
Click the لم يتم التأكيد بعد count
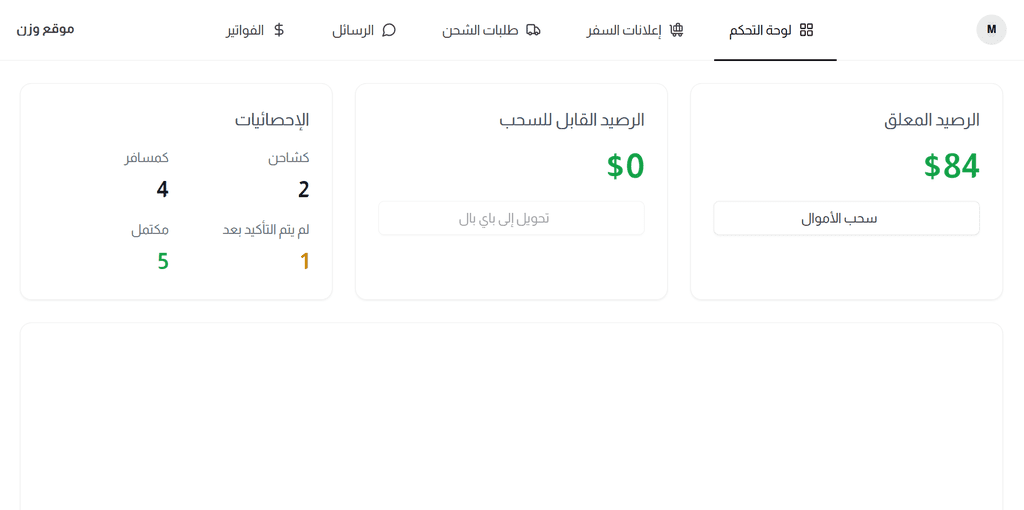click(x=304, y=261)
